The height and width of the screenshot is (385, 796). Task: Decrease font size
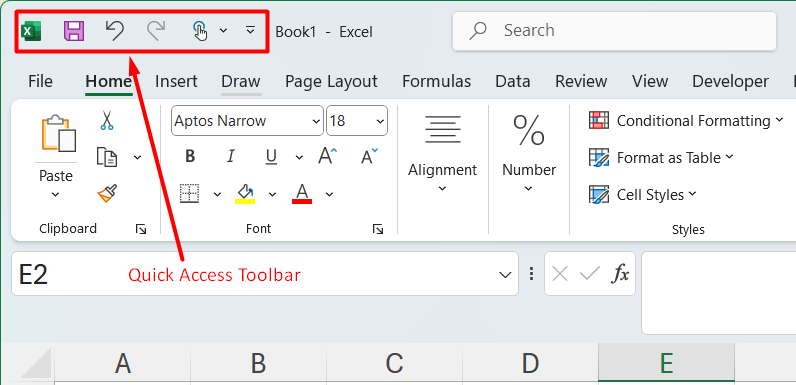pyautogui.click(x=369, y=156)
